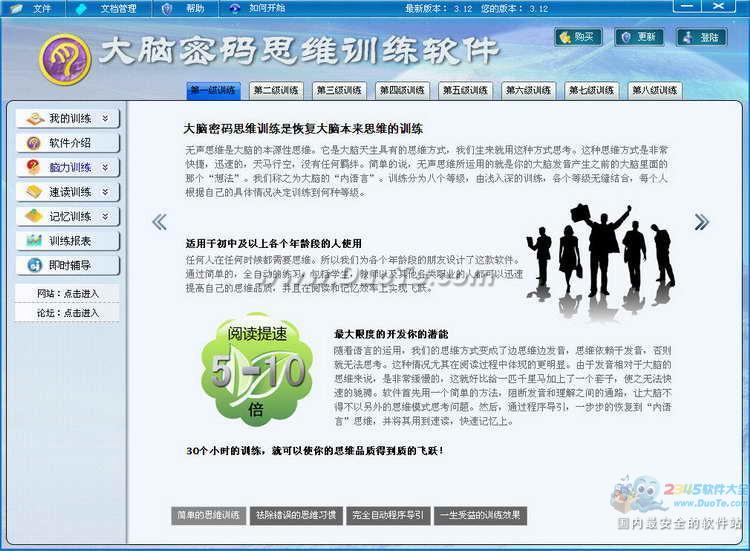Click the 软件介绍 sidebar icon
750x551 pixels.
pos(34,143)
